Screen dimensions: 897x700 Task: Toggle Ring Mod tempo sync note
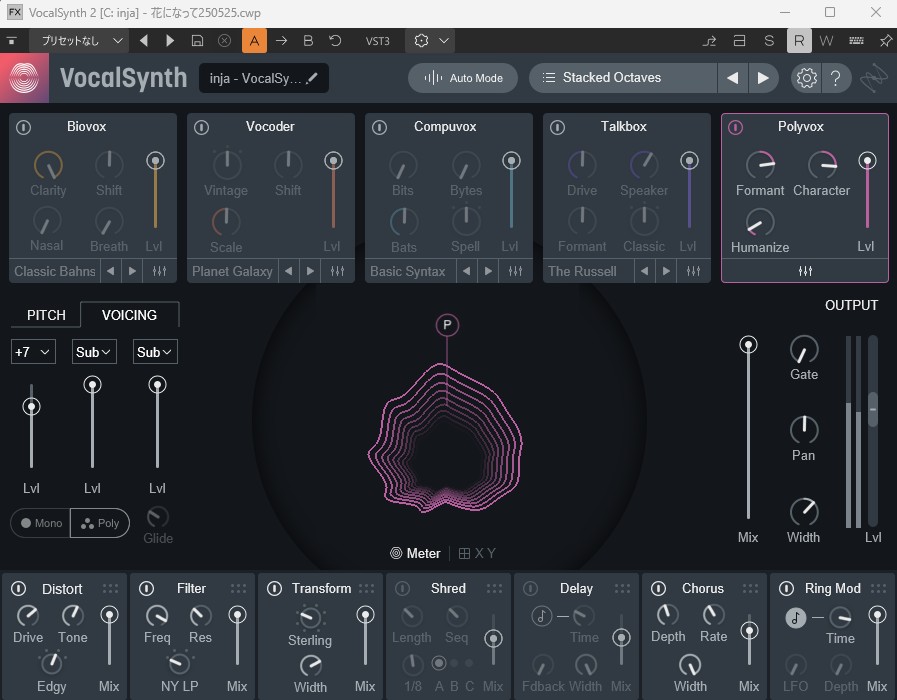click(x=795, y=618)
